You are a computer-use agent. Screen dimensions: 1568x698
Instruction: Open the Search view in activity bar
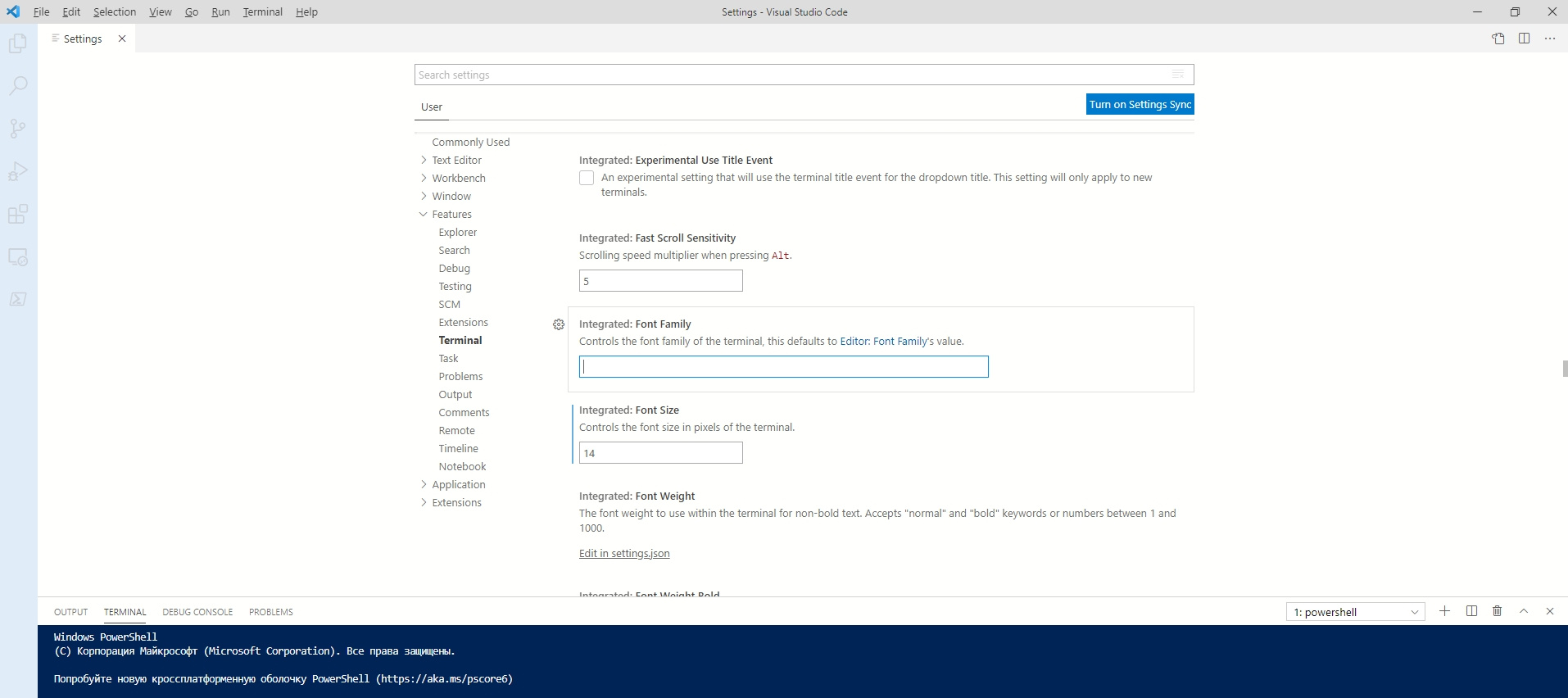(x=18, y=85)
